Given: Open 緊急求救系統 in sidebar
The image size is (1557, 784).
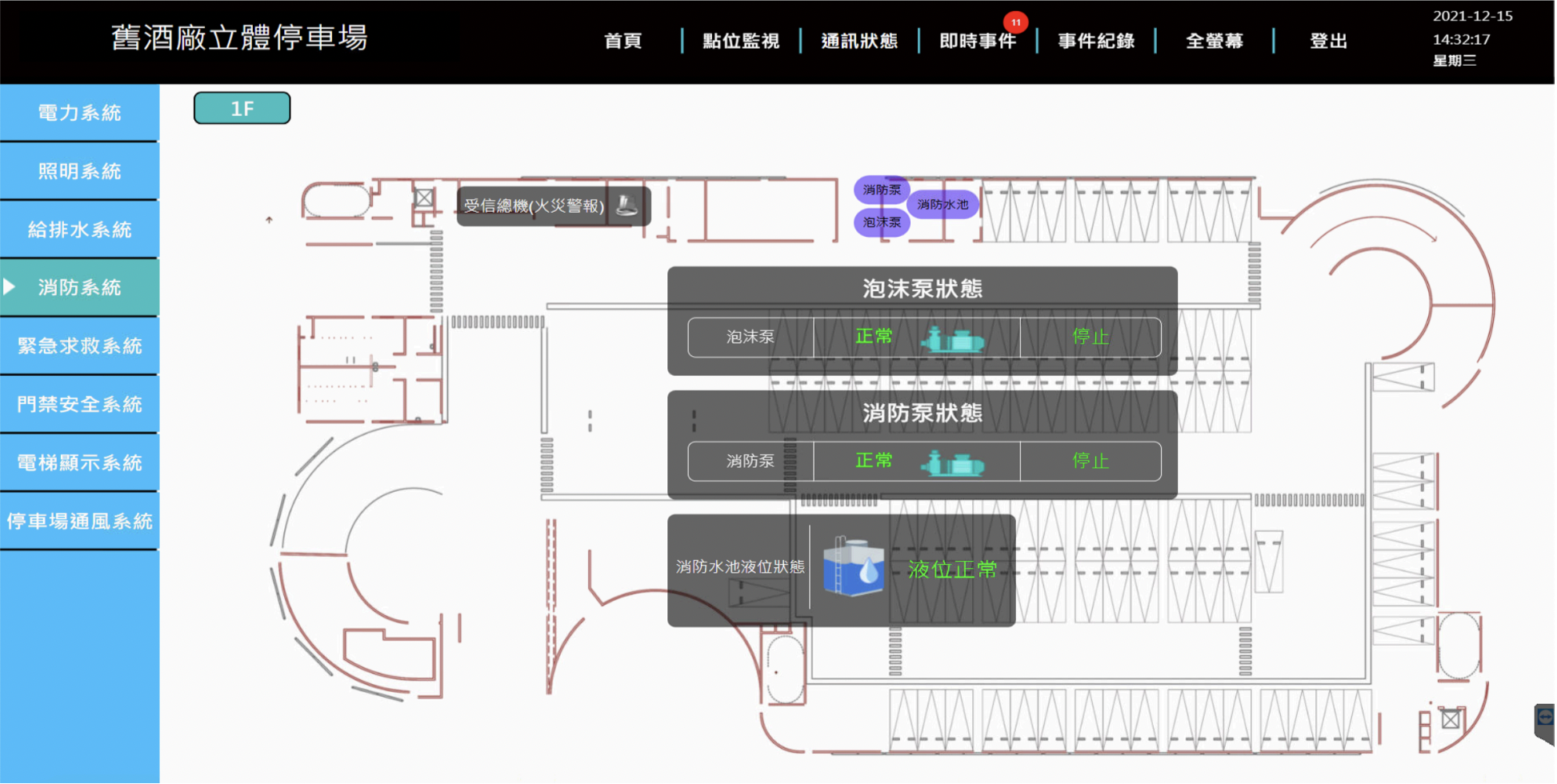Looking at the screenshot, I should [x=79, y=346].
